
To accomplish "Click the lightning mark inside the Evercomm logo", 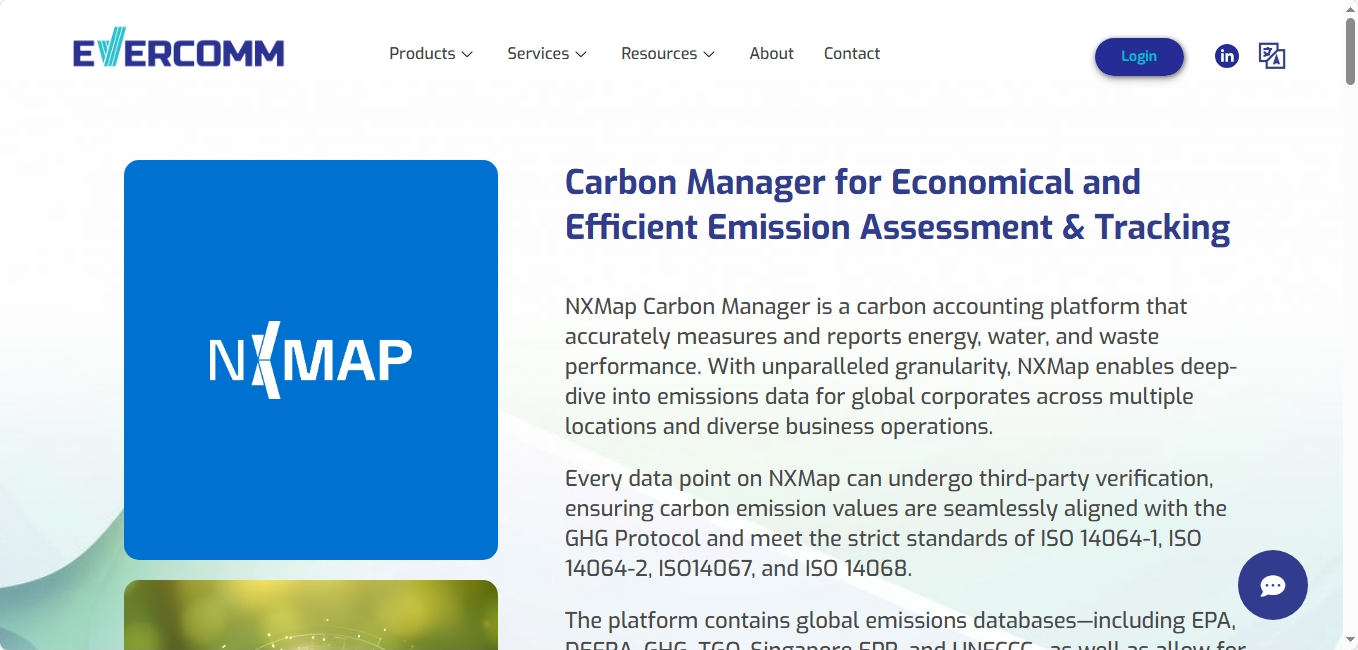I will 110,46.
